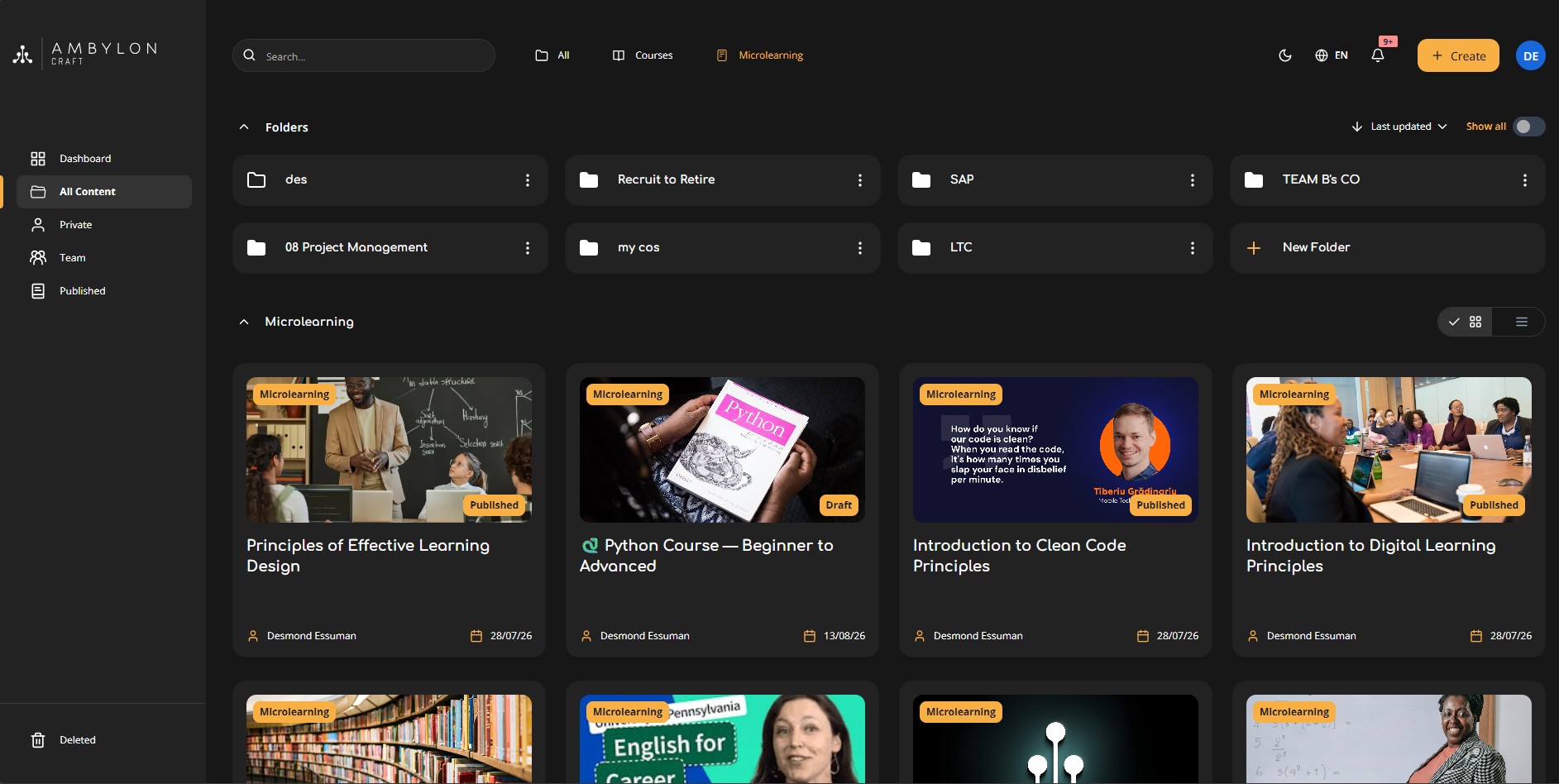1559x784 pixels.
Task: Select the Courses filter tab
Action: click(643, 55)
